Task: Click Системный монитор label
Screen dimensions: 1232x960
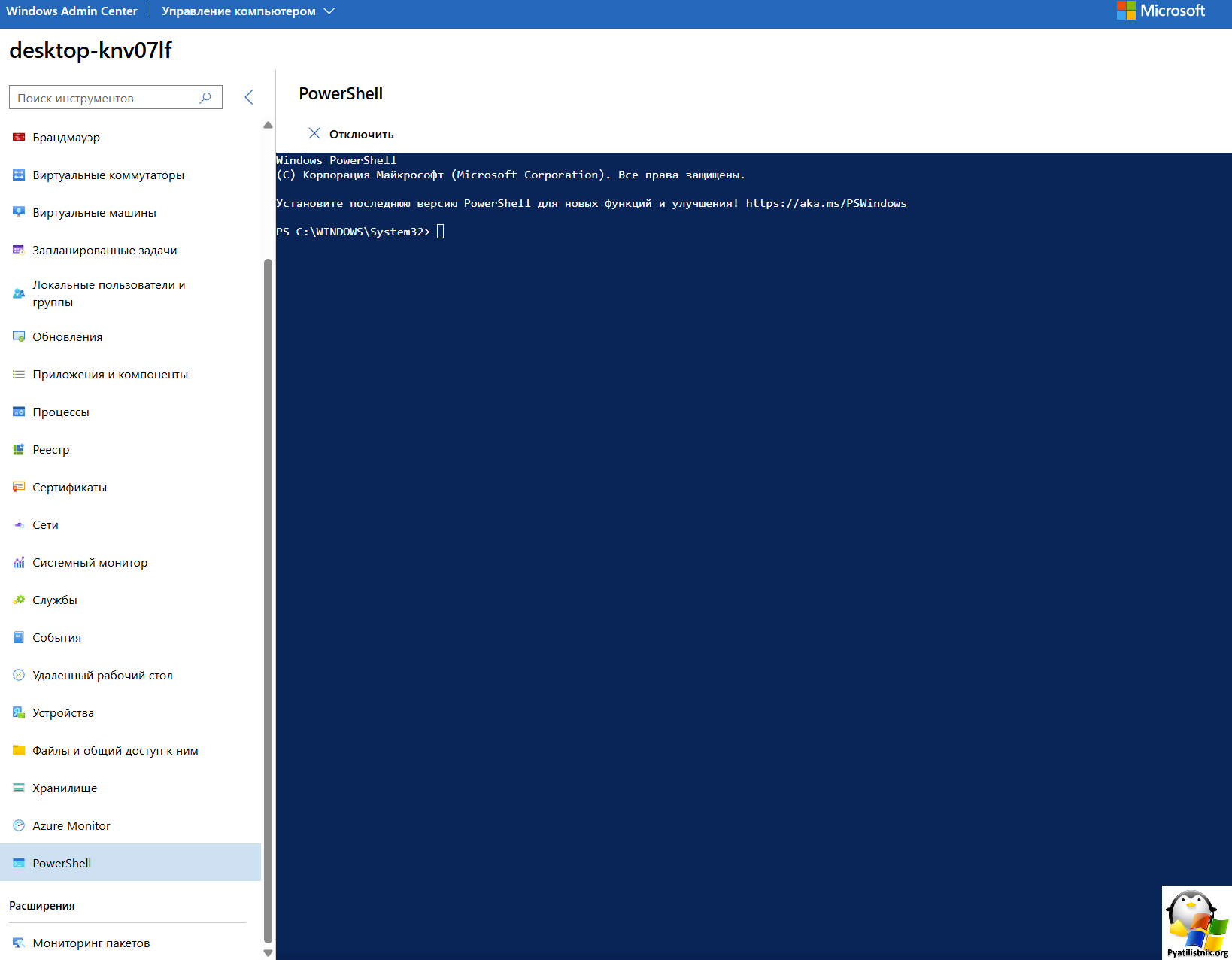Action: (x=90, y=562)
